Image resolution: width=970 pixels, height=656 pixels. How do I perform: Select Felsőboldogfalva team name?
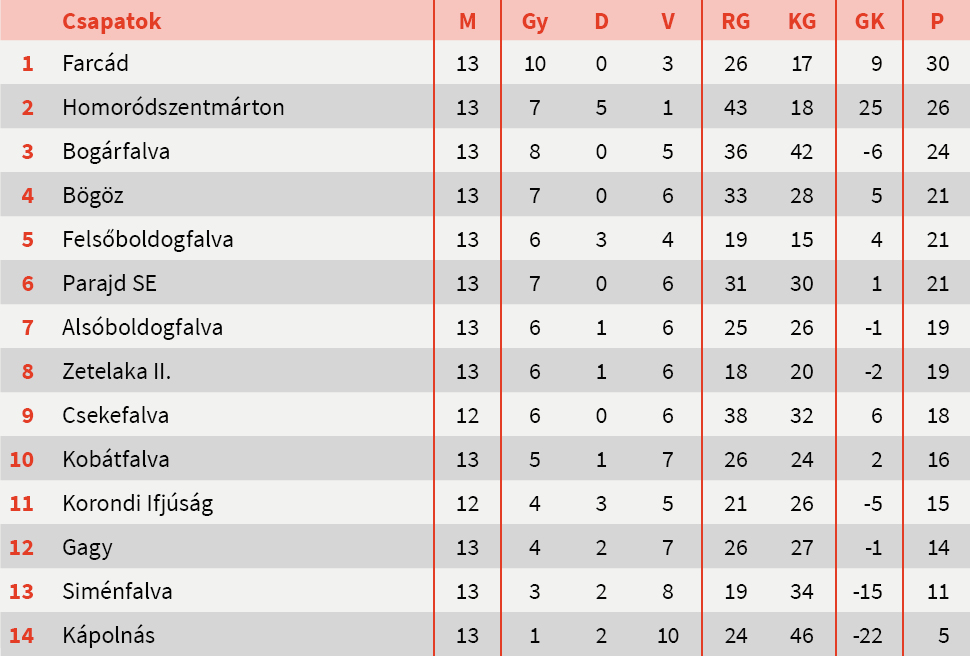[x=148, y=240]
